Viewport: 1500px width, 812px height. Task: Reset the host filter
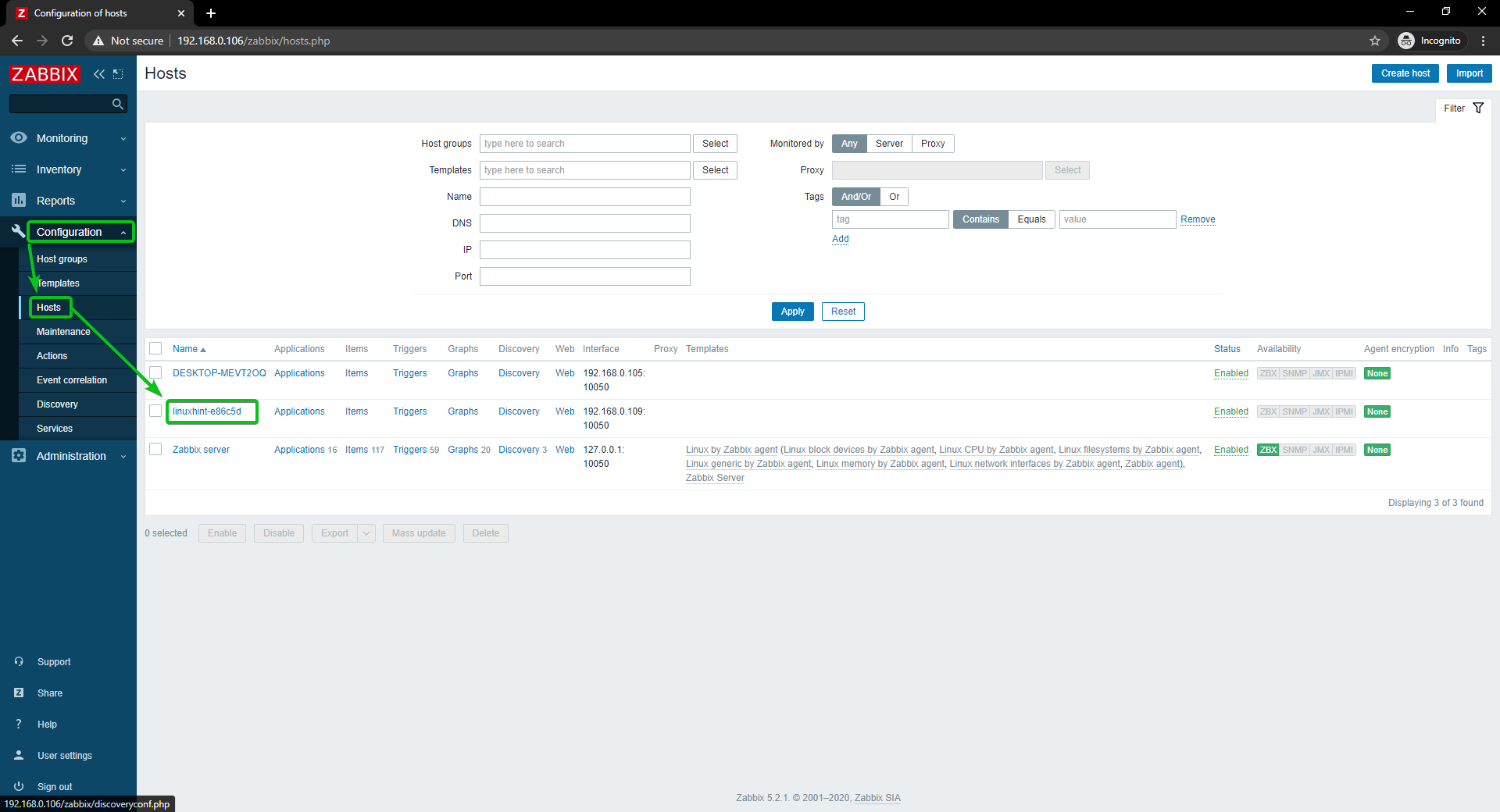pyautogui.click(x=843, y=312)
